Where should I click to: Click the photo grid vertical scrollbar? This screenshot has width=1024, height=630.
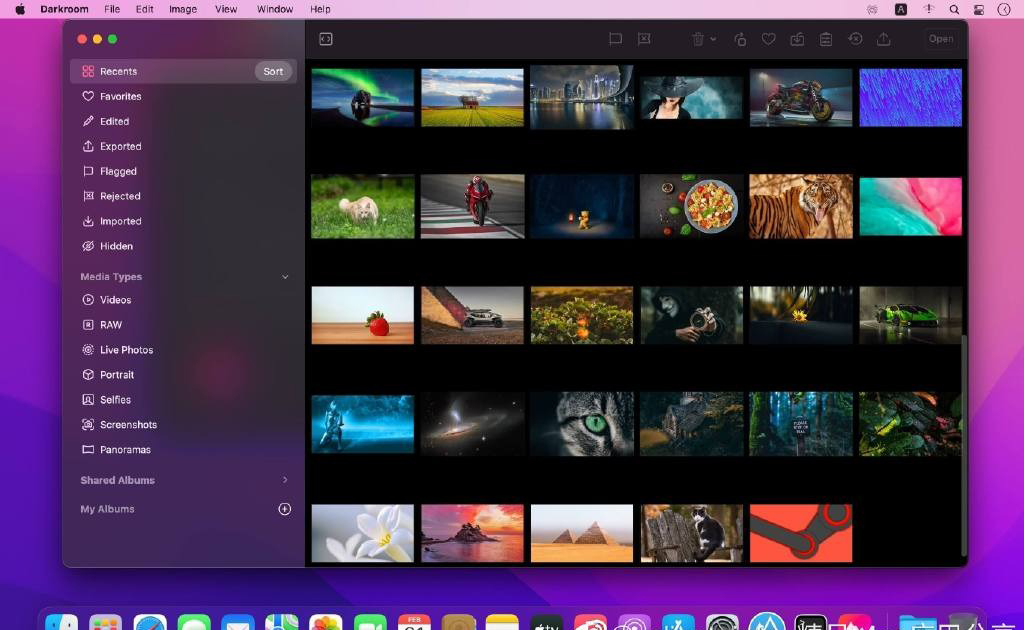coord(964,440)
